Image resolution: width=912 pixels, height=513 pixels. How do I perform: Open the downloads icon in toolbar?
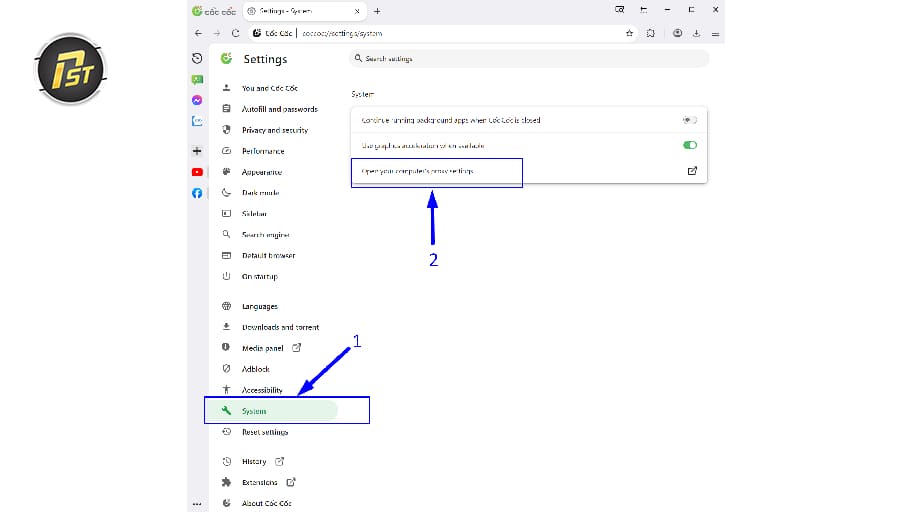(x=696, y=34)
